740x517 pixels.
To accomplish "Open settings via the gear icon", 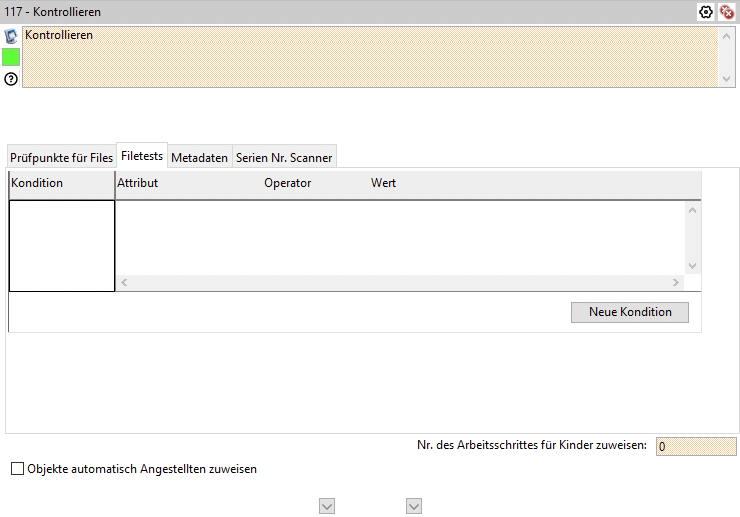I will click(705, 13).
